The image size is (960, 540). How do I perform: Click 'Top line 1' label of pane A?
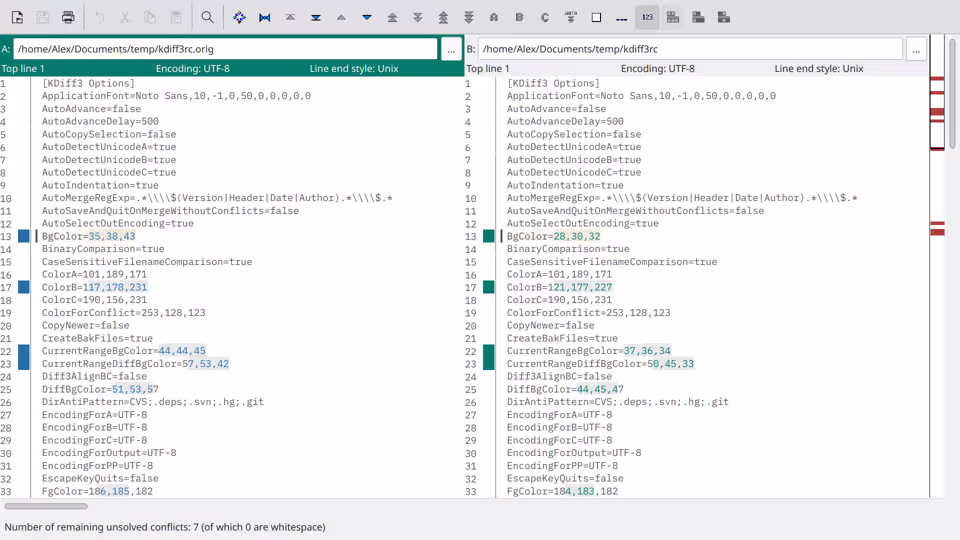23,69
